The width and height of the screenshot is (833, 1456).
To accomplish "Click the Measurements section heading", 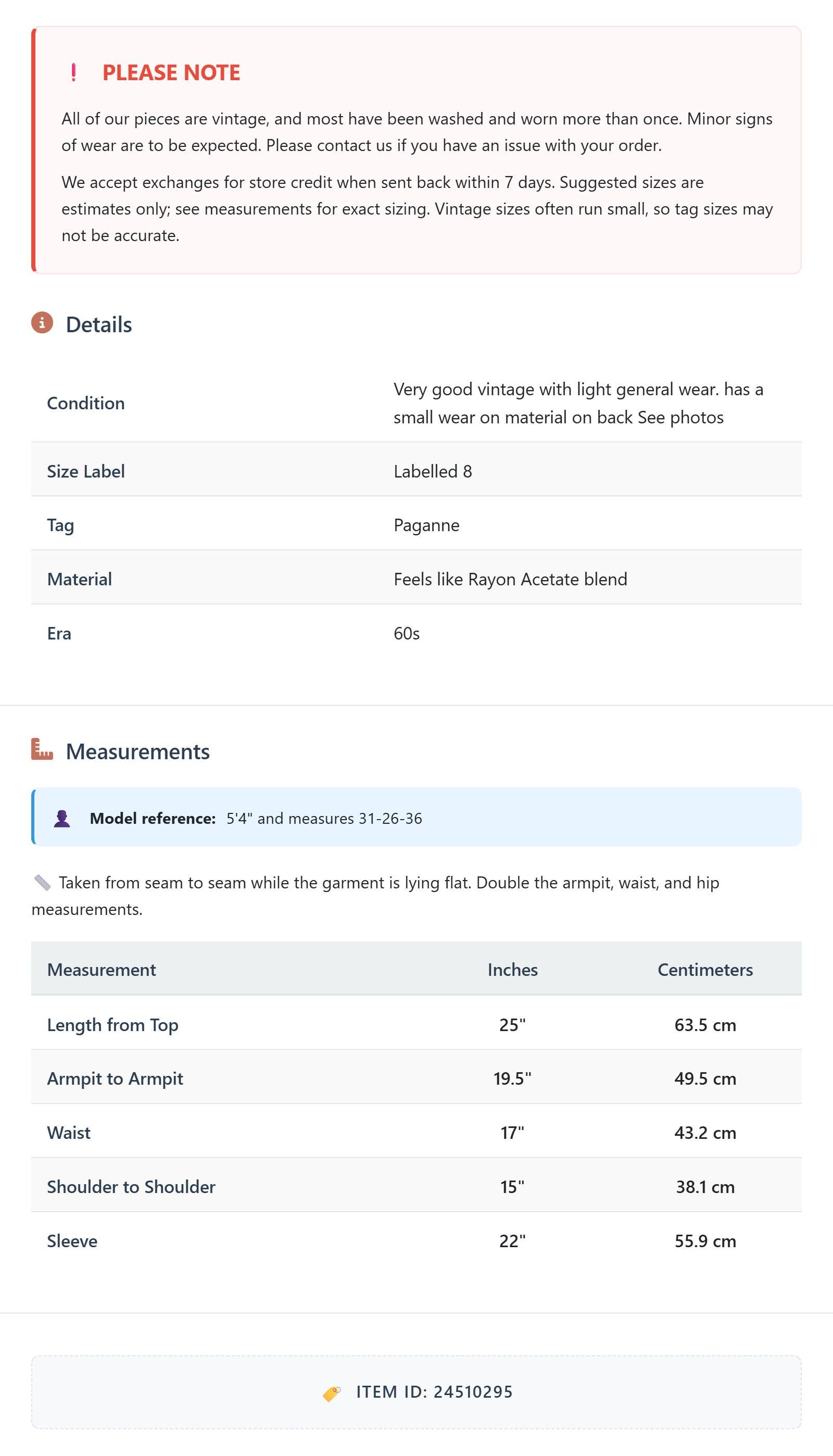I will 138,751.
